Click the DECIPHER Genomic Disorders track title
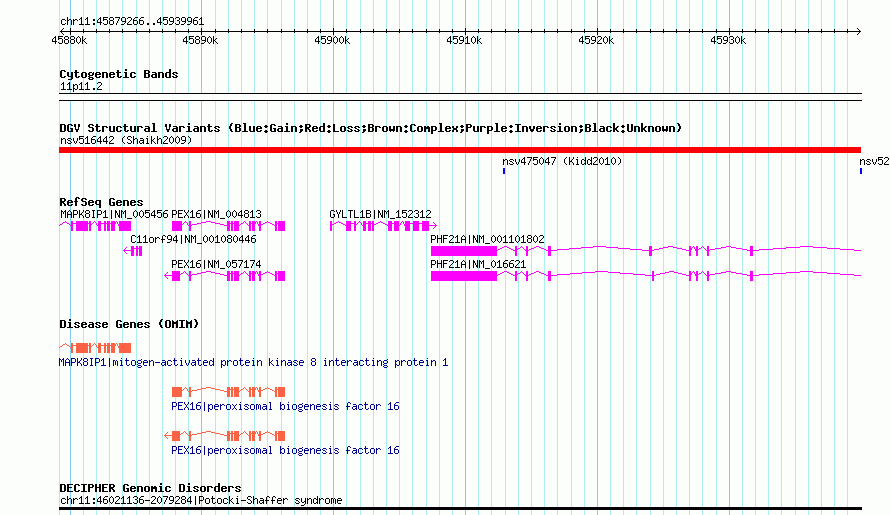The image size is (890, 515). pos(150,488)
